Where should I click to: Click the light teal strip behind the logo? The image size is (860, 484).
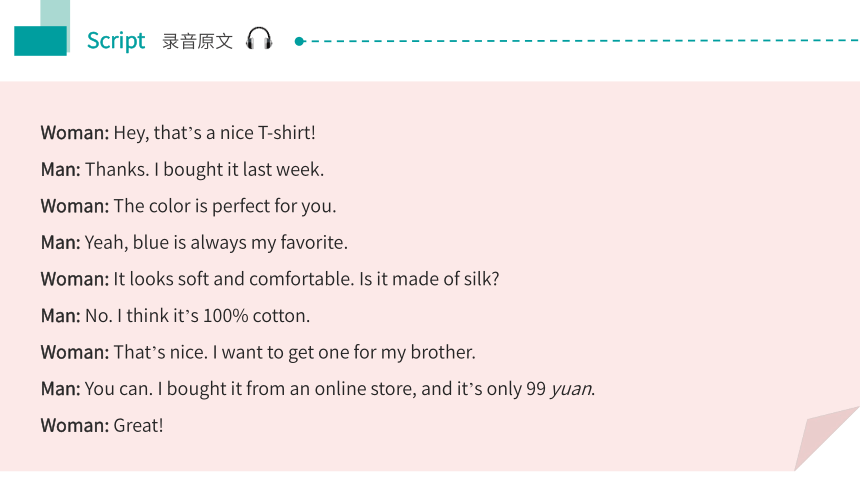(x=55, y=13)
